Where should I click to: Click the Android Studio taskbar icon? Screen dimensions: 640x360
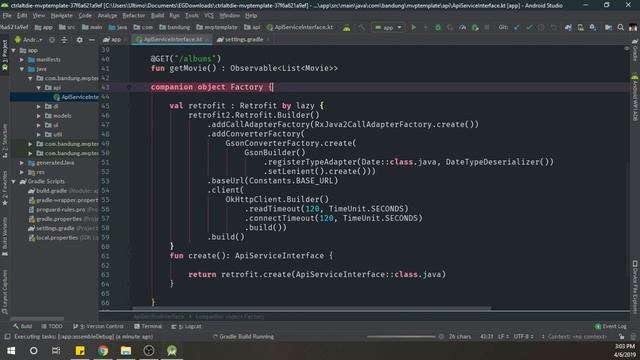coord(172,351)
